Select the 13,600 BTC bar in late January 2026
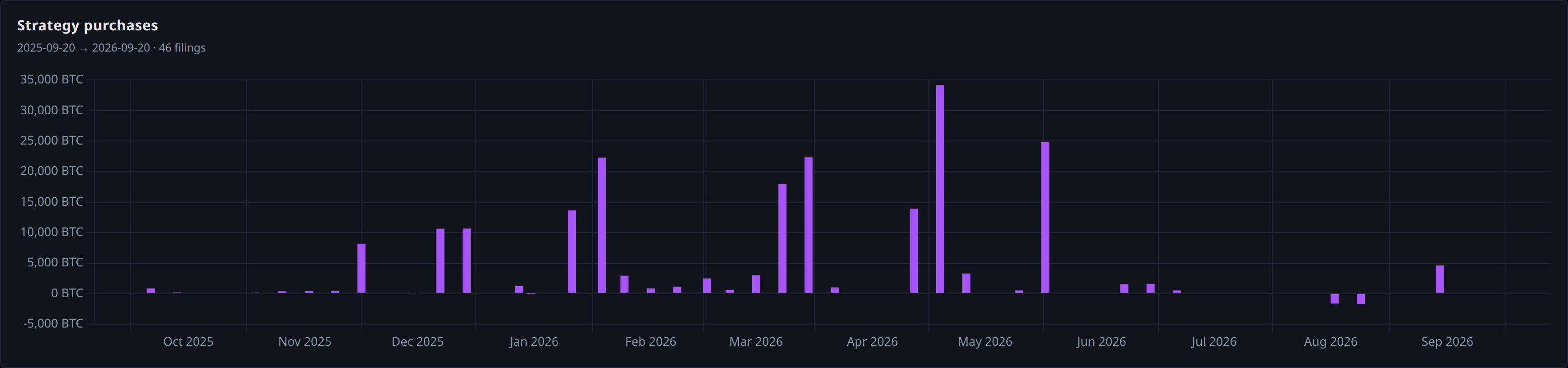The height and width of the screenshot is (368, 1568). click(571, 252)
